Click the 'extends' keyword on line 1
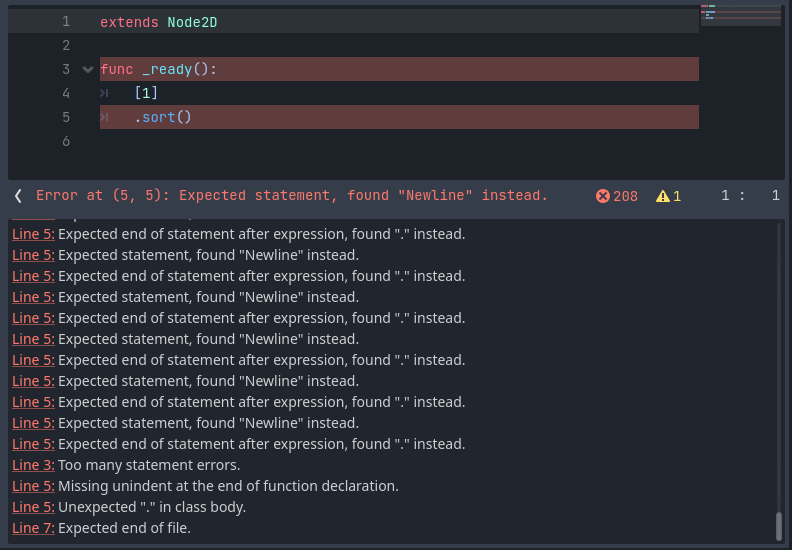This screenshot has height=550, width=792. (x=129, y=22)
